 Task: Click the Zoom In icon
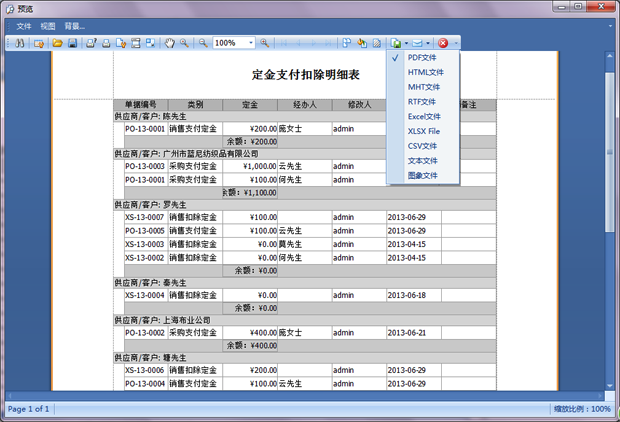(x=265, y=43)
